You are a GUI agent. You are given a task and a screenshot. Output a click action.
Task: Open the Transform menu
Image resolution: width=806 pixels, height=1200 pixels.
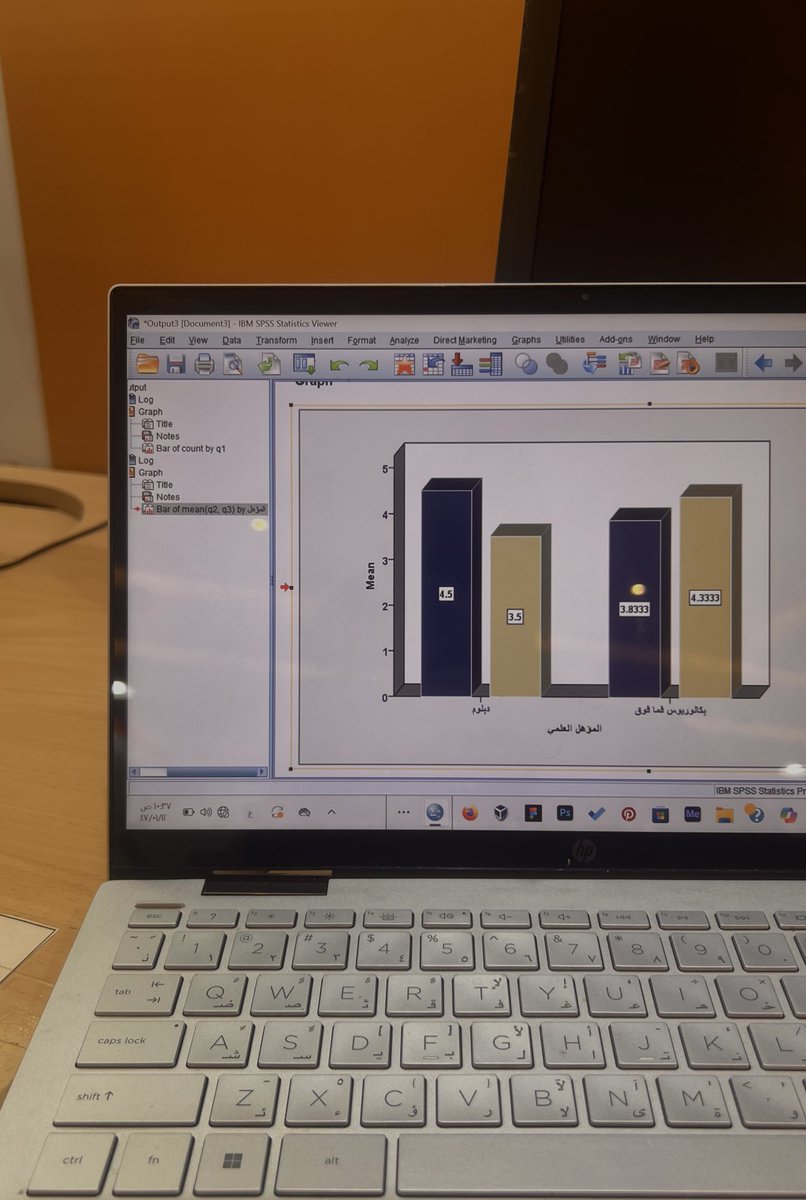point(276,340)
